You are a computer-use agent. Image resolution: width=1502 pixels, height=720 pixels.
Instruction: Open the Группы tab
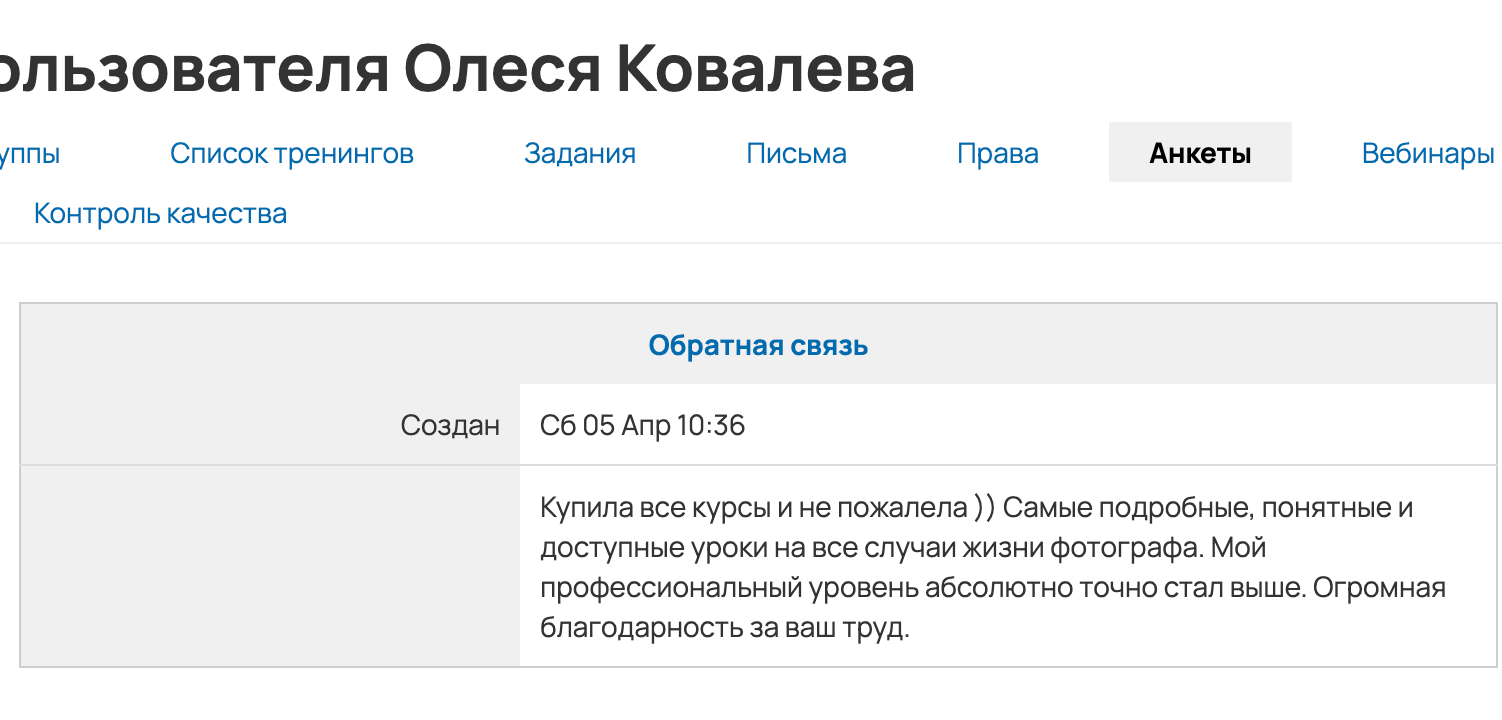[30, 153]
